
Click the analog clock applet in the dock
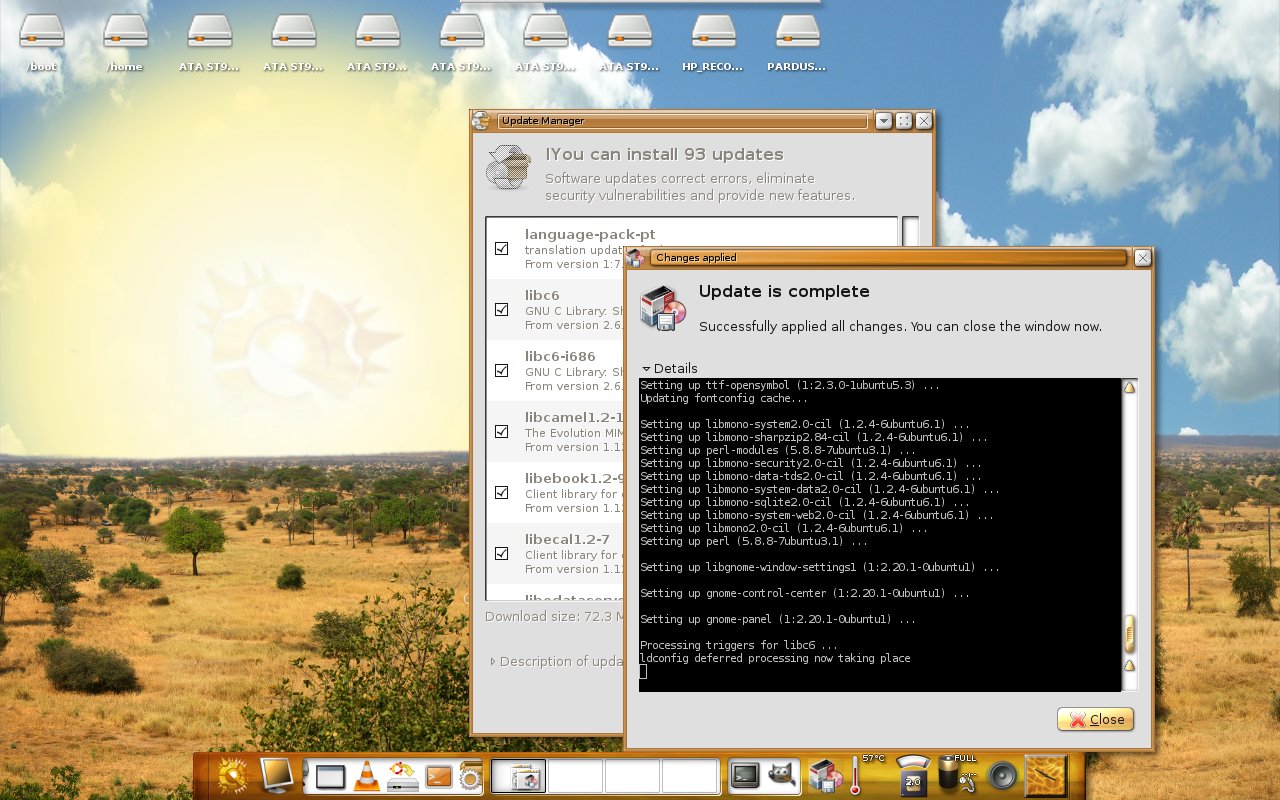[1046, 776]
